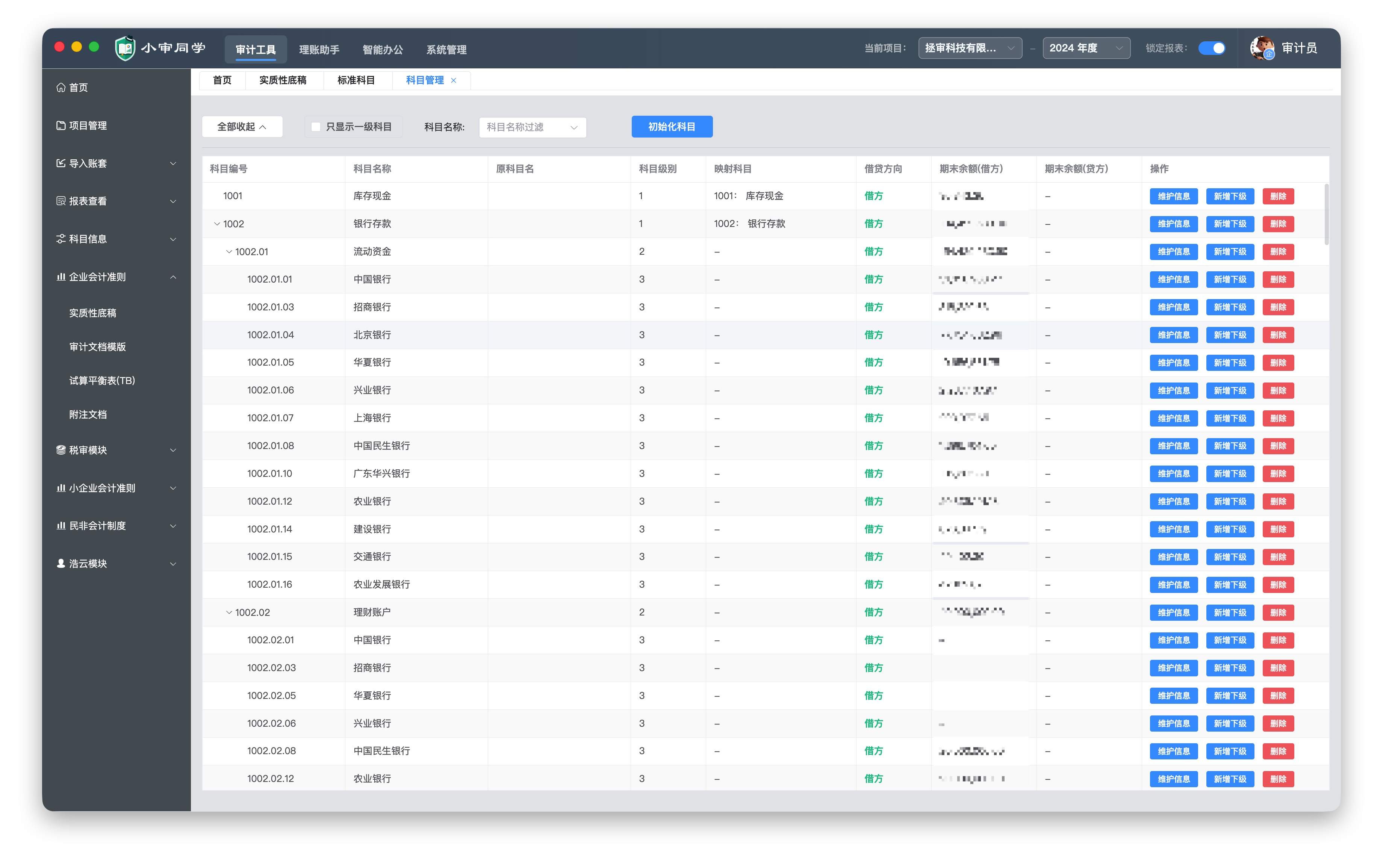
Task: Click 维护信息 for 1002.01.08 中国民生银行
Action: point(1173,446)
